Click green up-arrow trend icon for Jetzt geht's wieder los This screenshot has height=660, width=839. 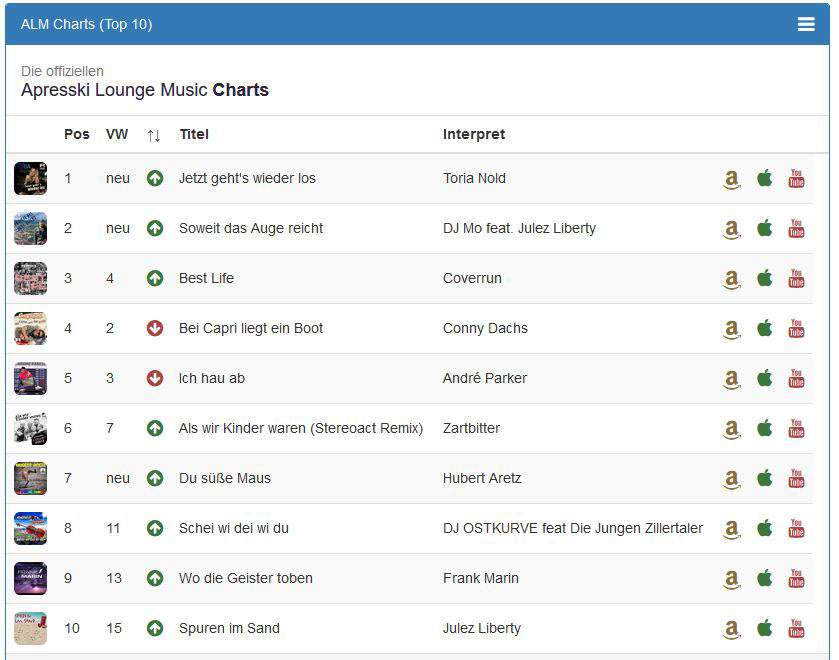click(x=155, y=178)
